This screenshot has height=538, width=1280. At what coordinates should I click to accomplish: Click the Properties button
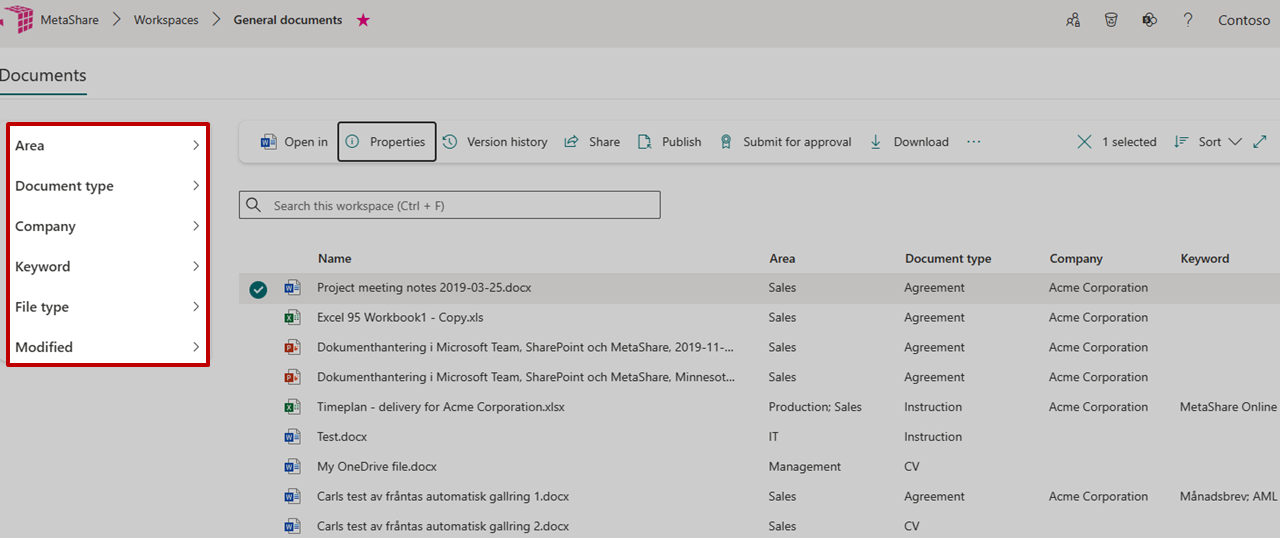pyautogui.click(x=386, y=142)
